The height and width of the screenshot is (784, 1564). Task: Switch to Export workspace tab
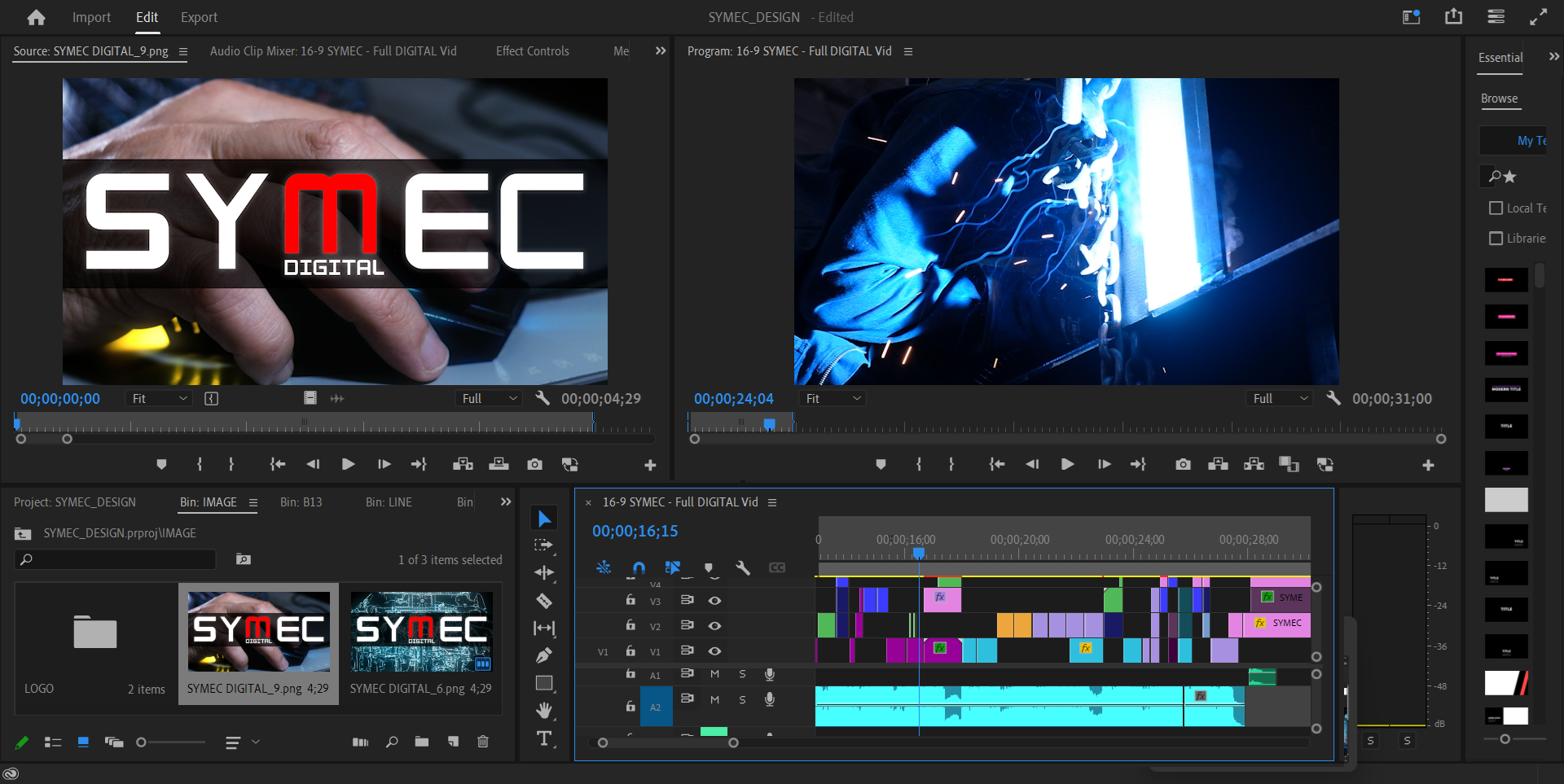click(199, 17)
